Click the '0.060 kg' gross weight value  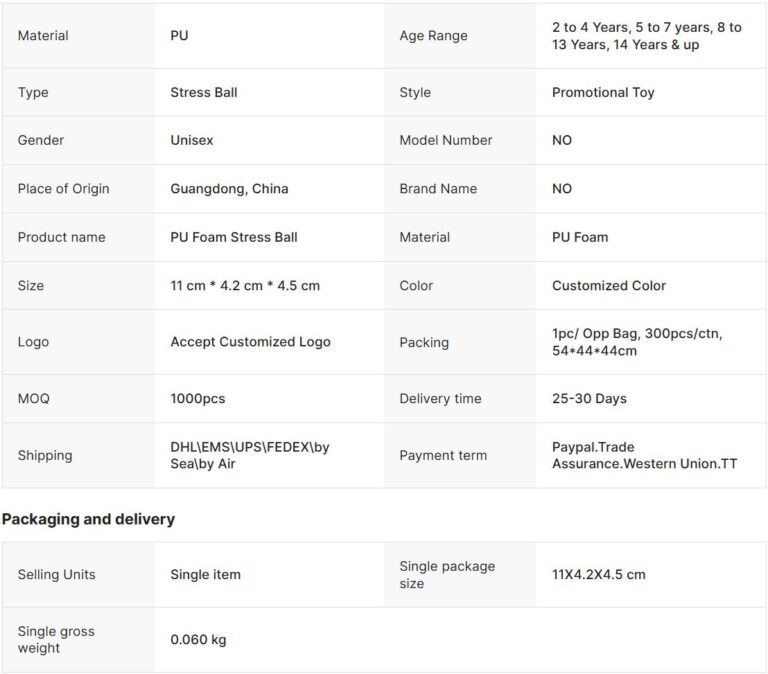pos(198,639)
